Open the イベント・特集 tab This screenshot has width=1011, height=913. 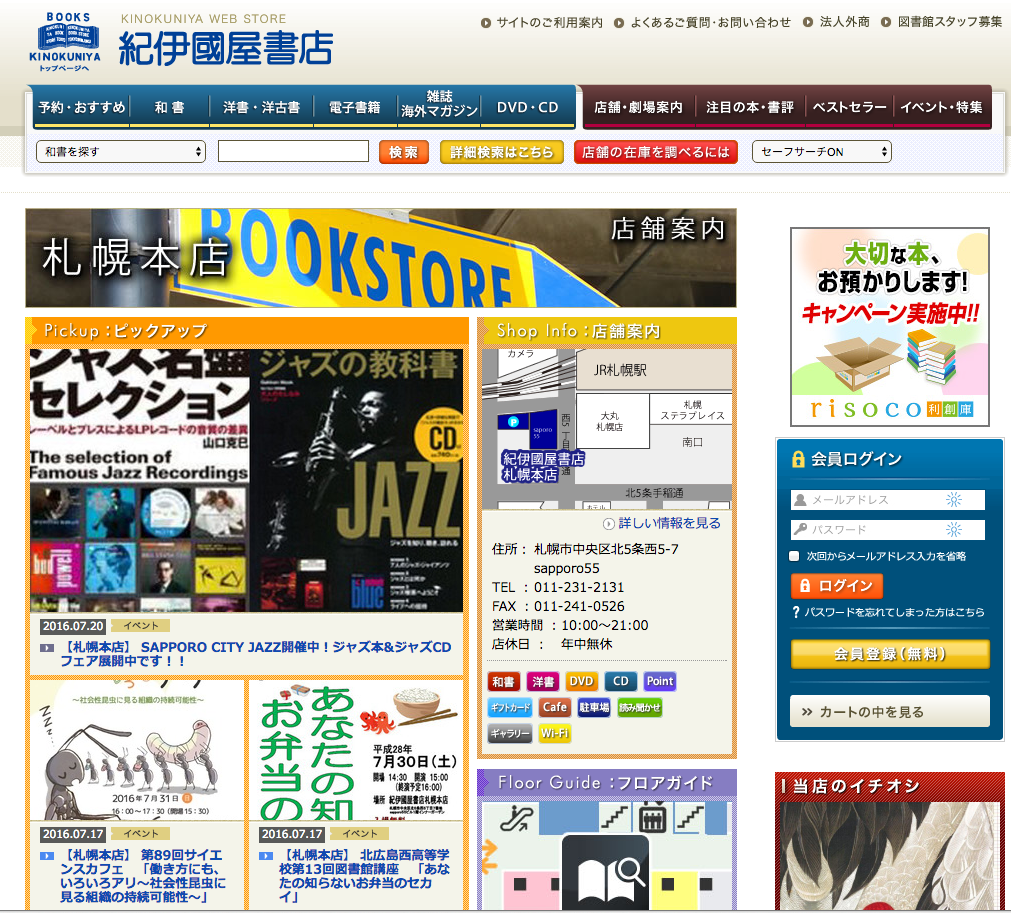[941, 107]
